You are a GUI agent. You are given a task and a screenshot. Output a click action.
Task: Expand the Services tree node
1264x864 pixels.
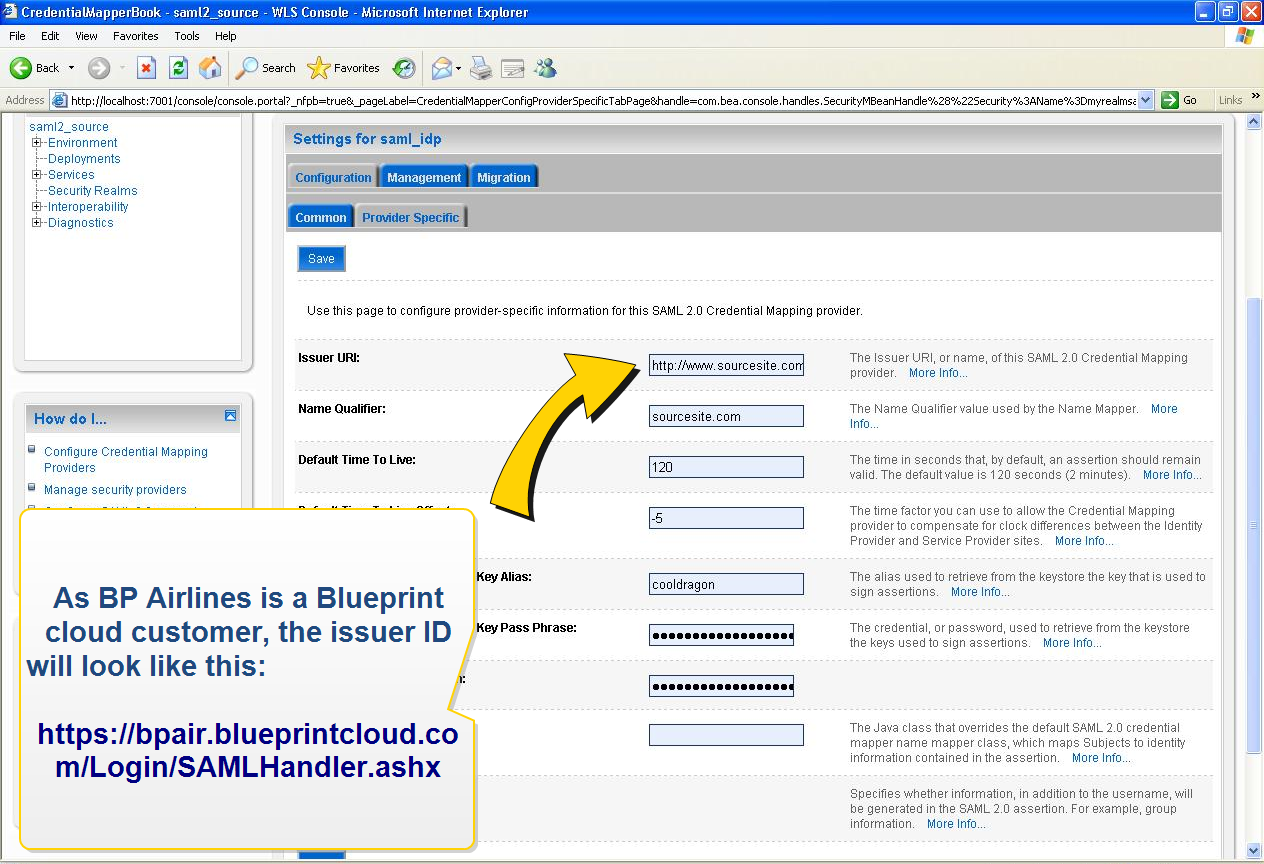[x=37, y=175]
